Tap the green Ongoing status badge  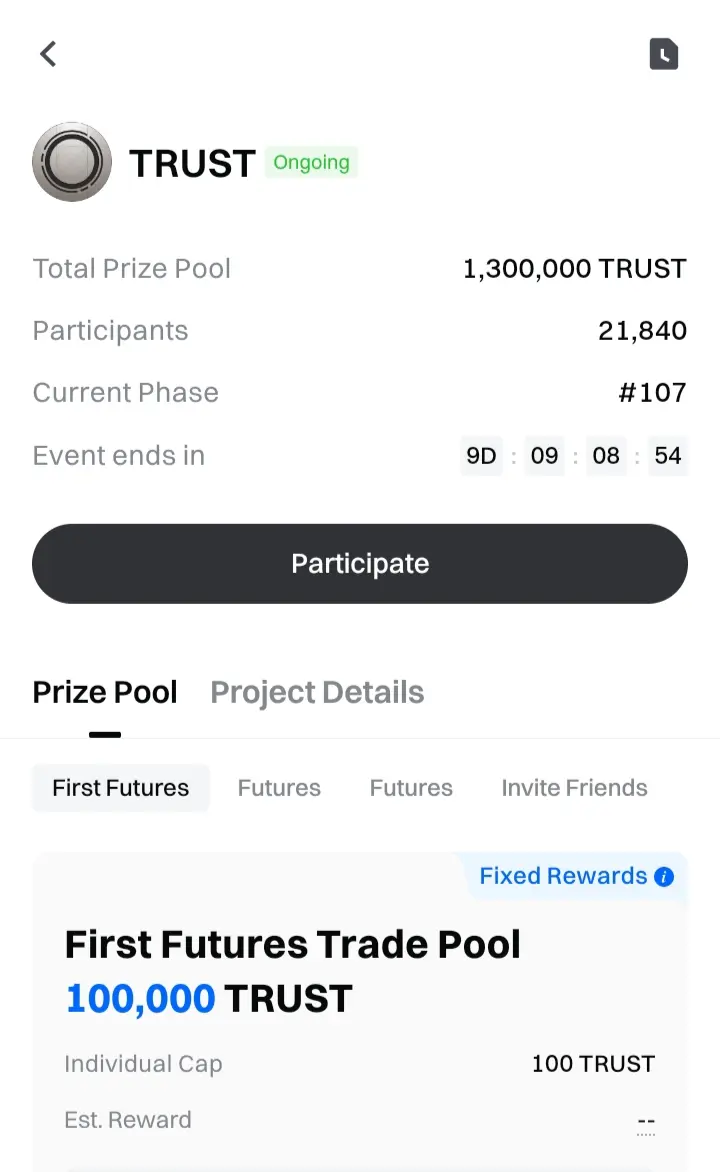(311, 162)
